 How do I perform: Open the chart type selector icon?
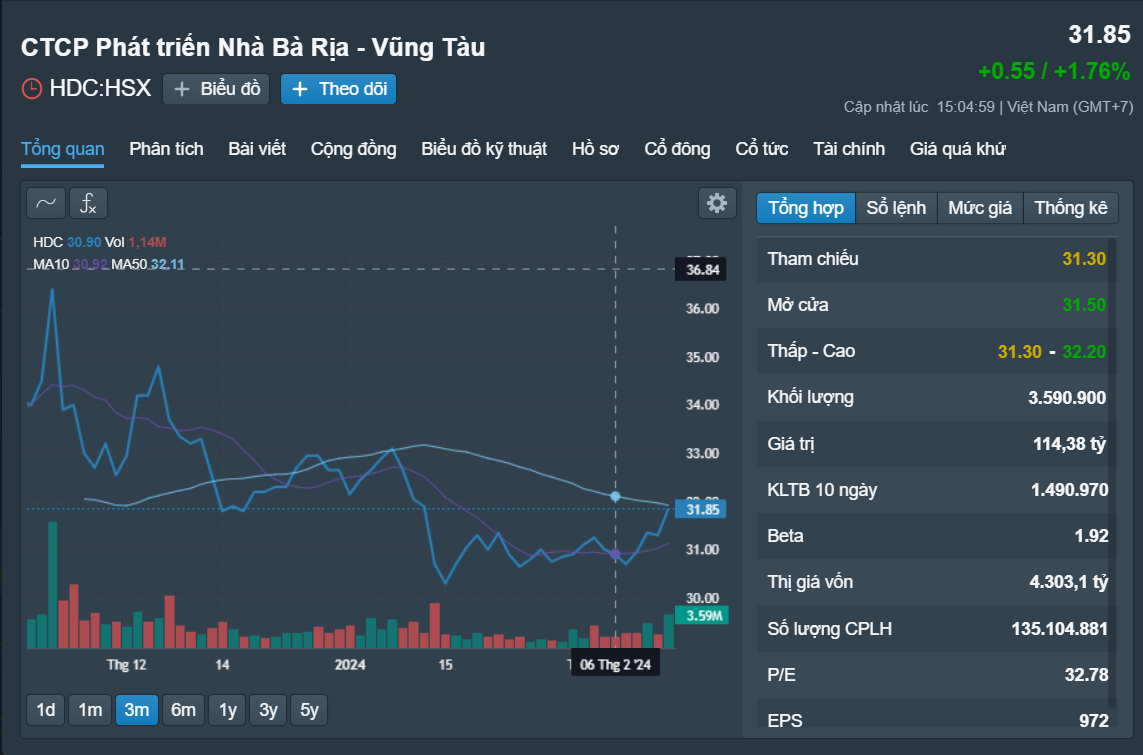pyautogui.click(x=45, y=202)
